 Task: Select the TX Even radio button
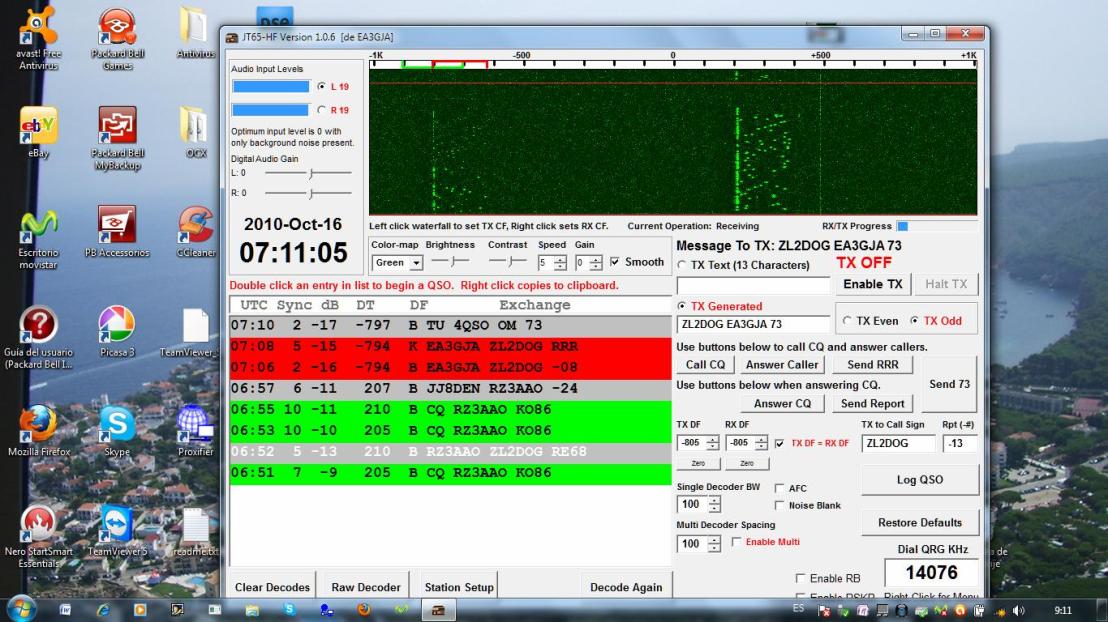tap(847, 321)
